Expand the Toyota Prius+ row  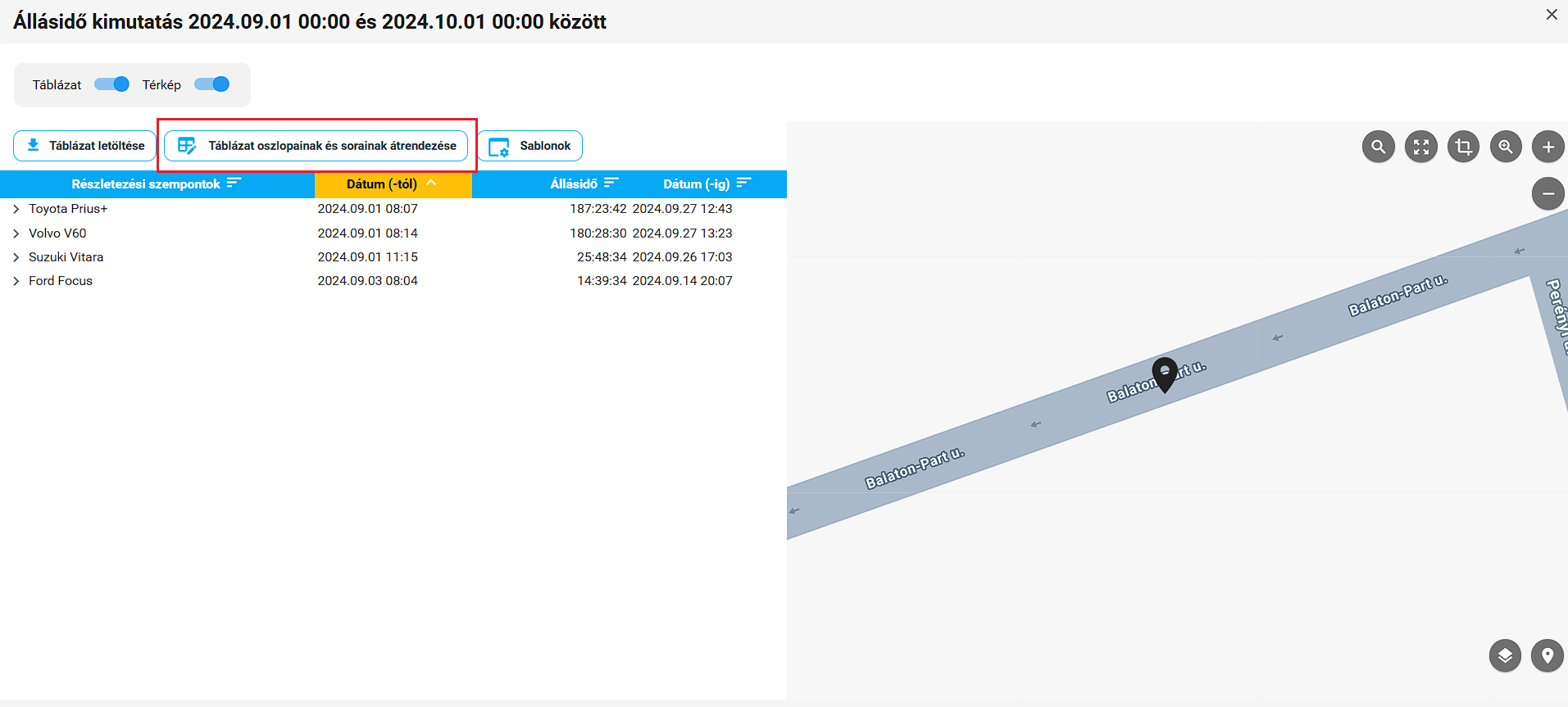click(x=16, y=210)
